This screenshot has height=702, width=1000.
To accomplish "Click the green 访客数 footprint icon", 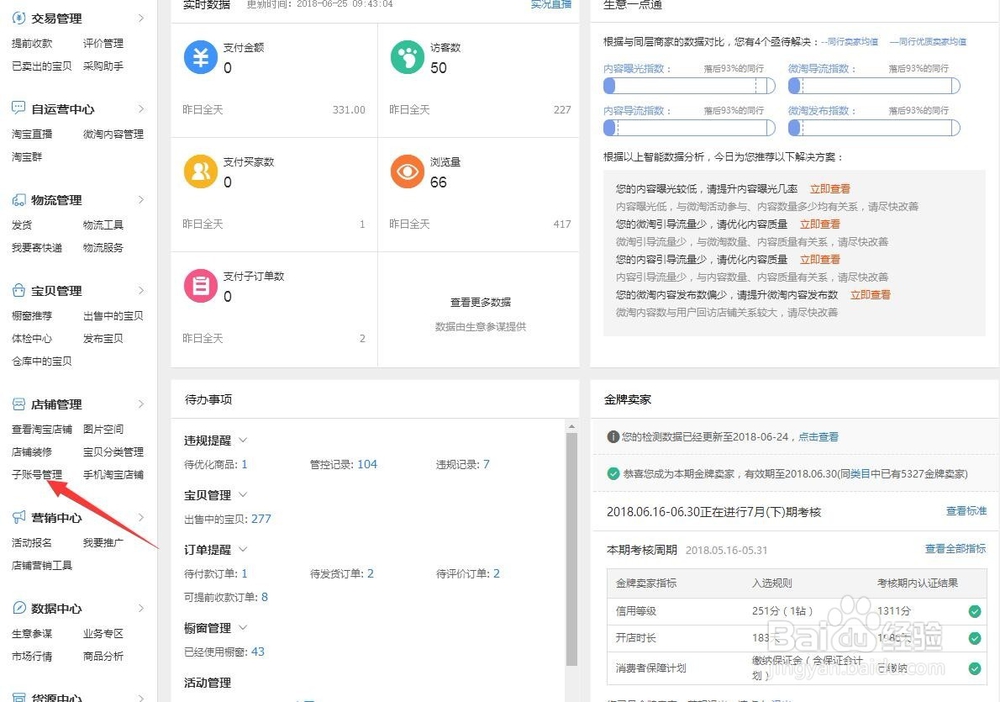I will coord(408,57).
